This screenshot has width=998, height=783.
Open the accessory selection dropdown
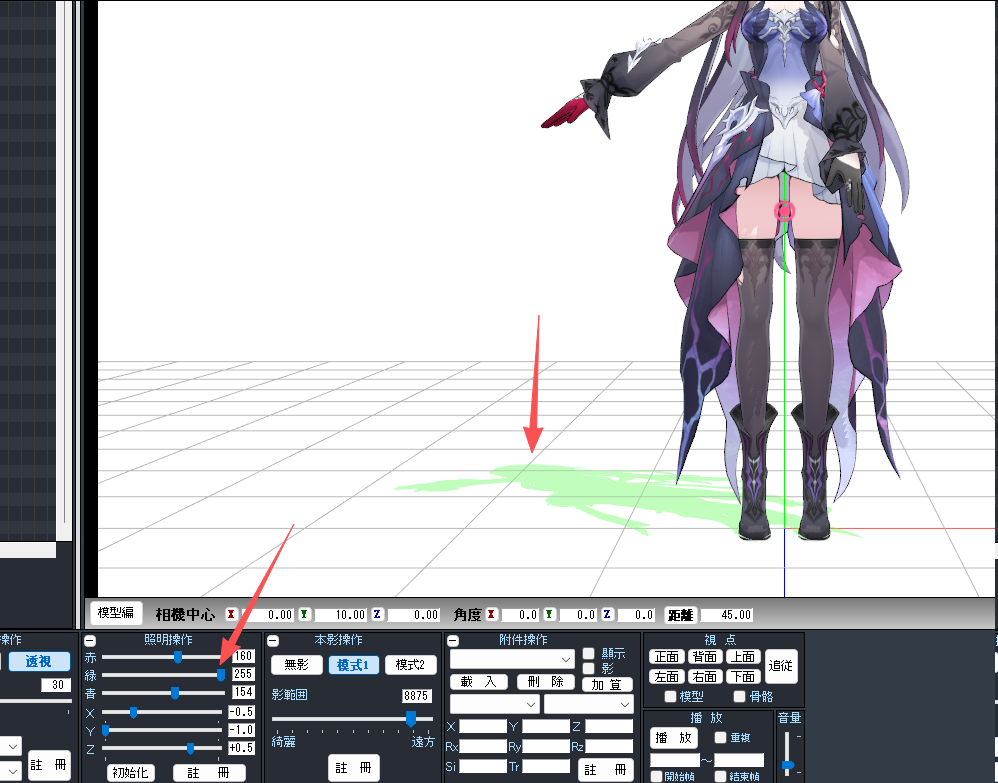click(x=512, y=660)
